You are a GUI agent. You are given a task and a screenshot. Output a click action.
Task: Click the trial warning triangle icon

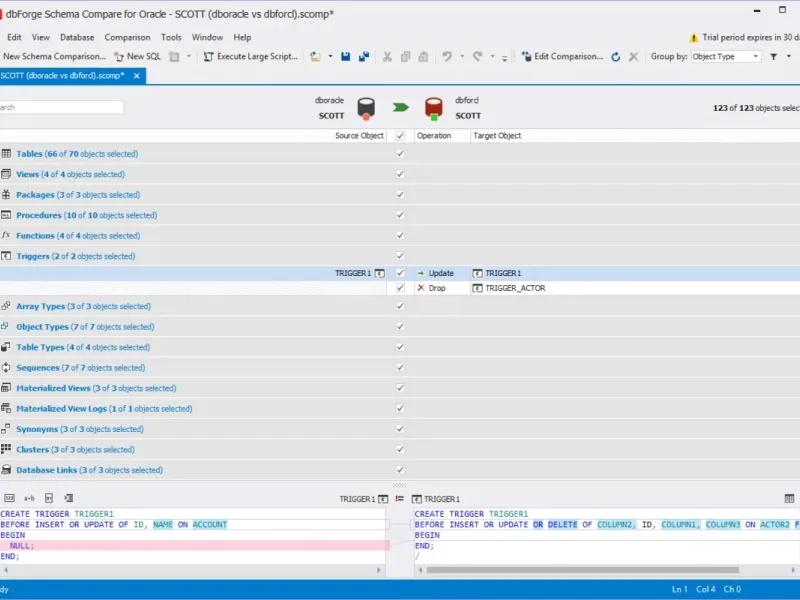[x=693, y=37]
